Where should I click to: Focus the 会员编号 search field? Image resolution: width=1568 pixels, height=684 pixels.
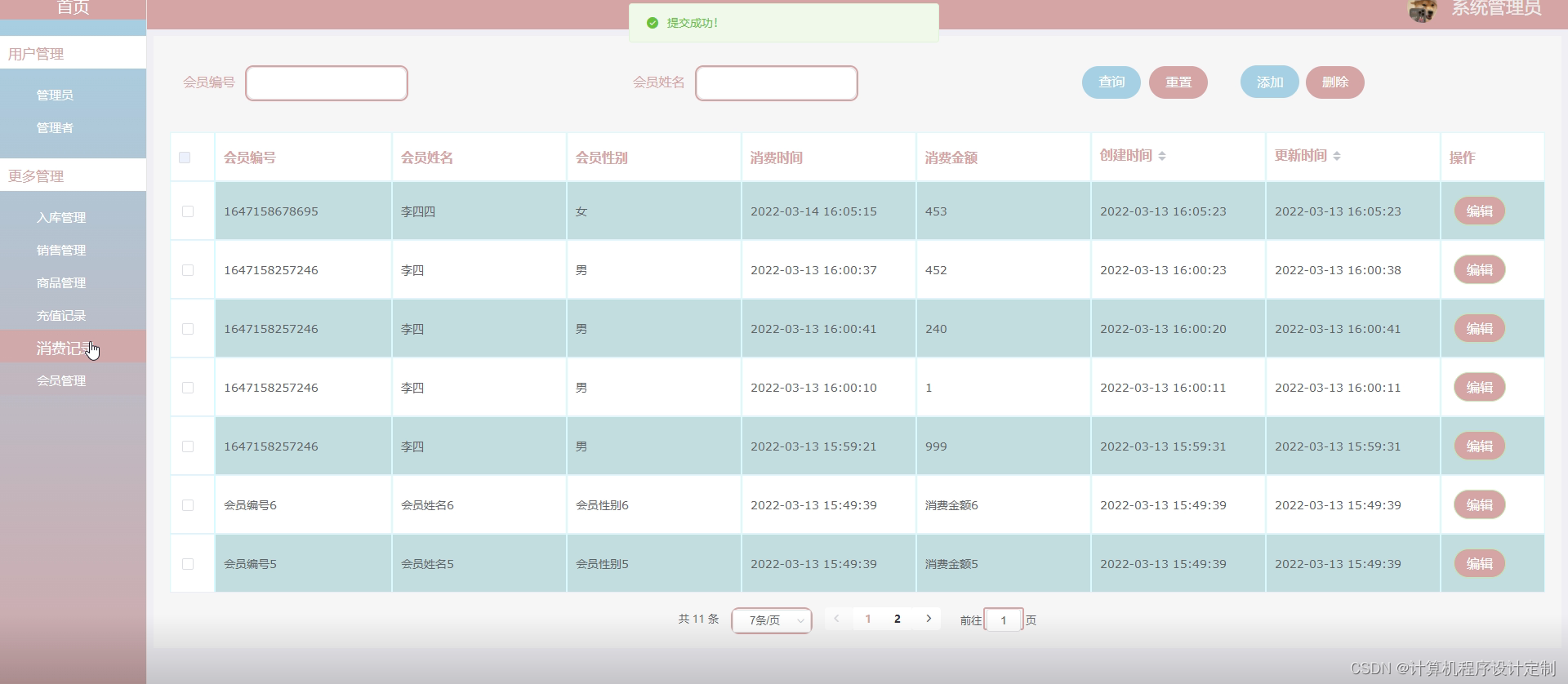tap(327, 83)
